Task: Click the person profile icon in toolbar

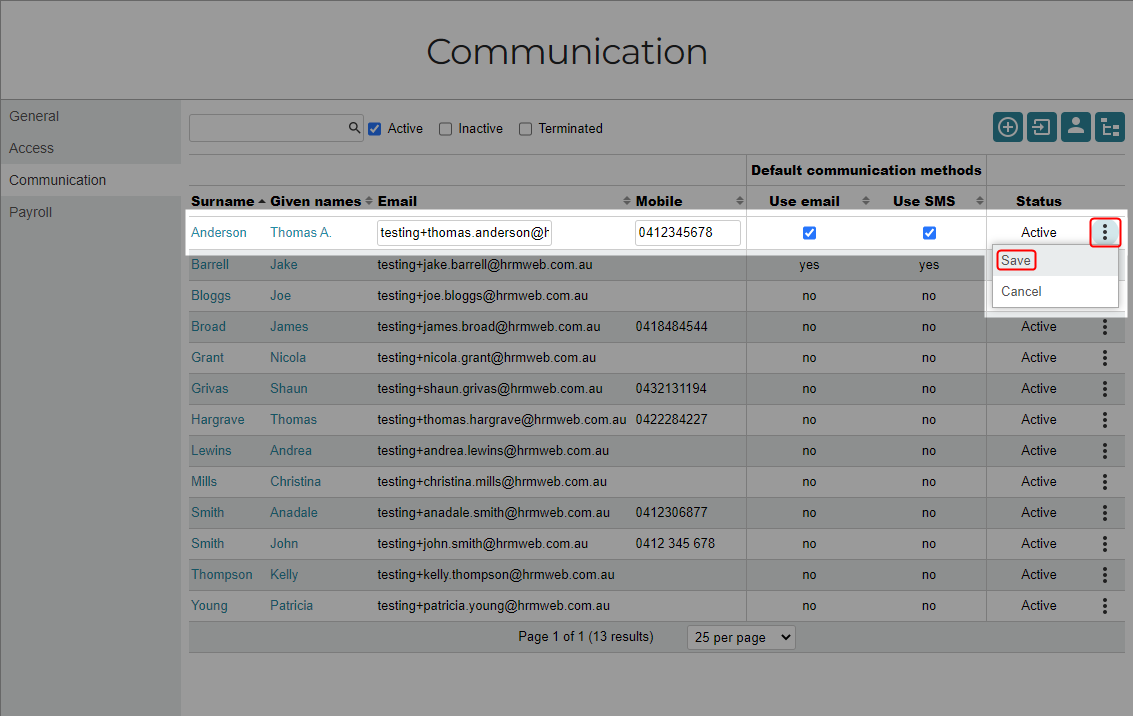Action: tap(1075, 127)
